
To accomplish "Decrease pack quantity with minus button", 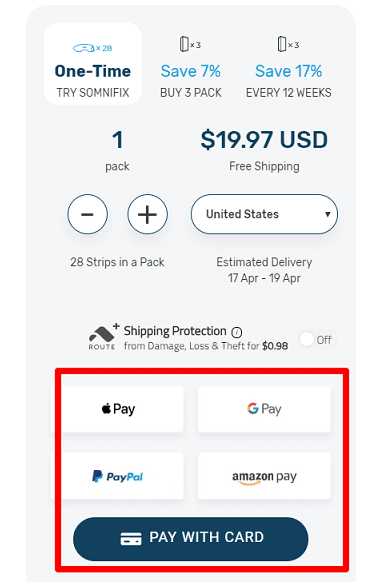I will [88, 214].
